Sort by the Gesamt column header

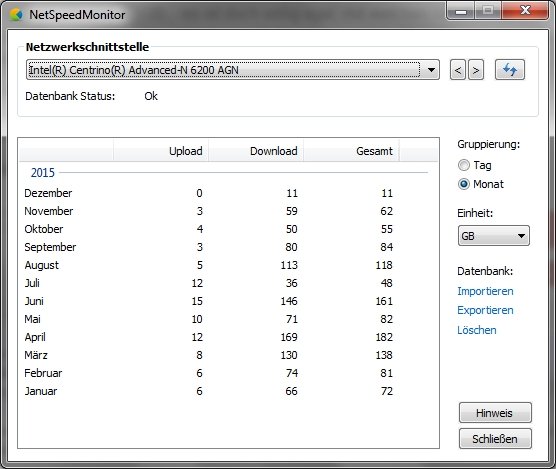351,151
